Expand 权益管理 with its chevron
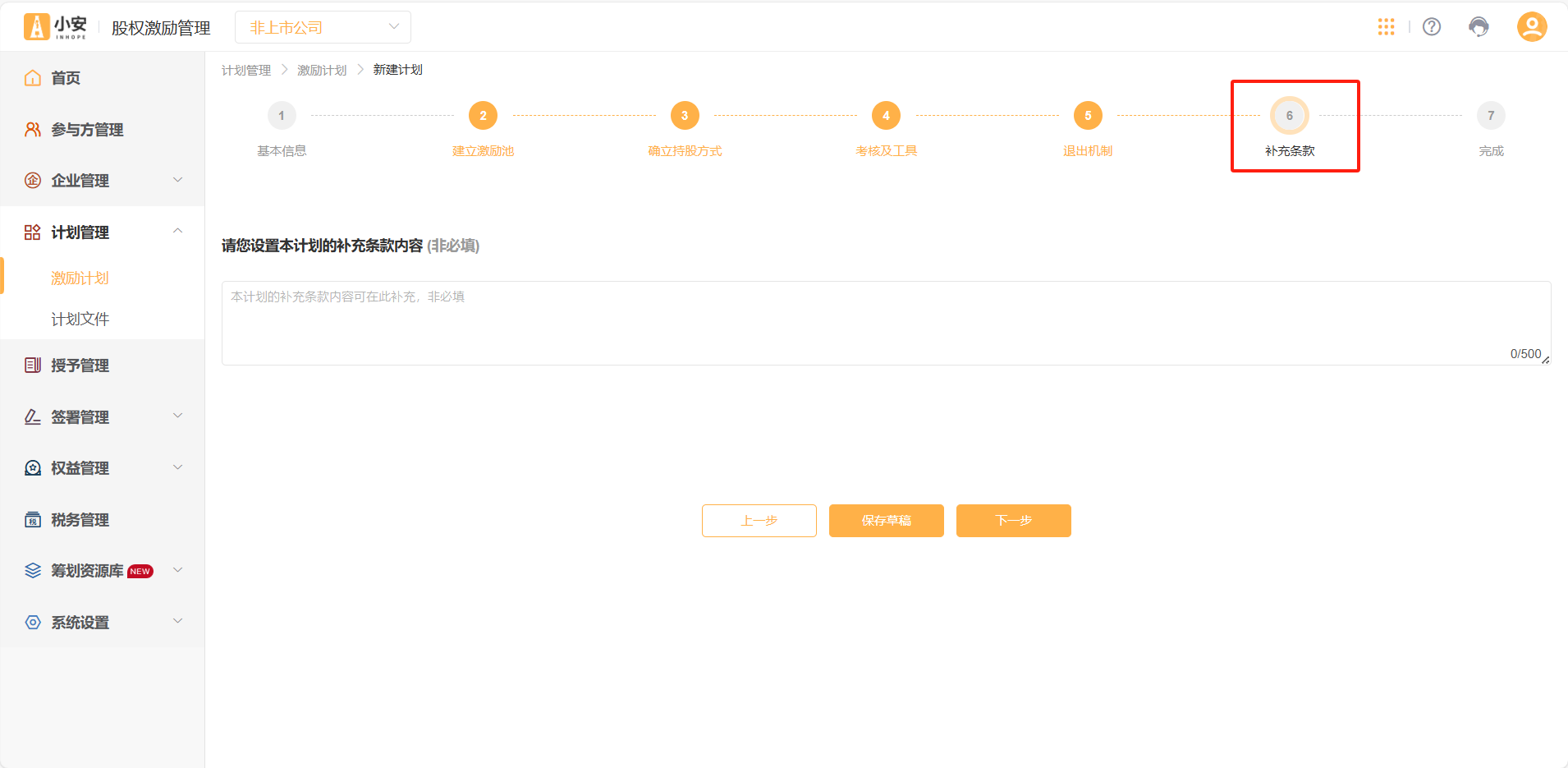 click(x=177, y=467)
